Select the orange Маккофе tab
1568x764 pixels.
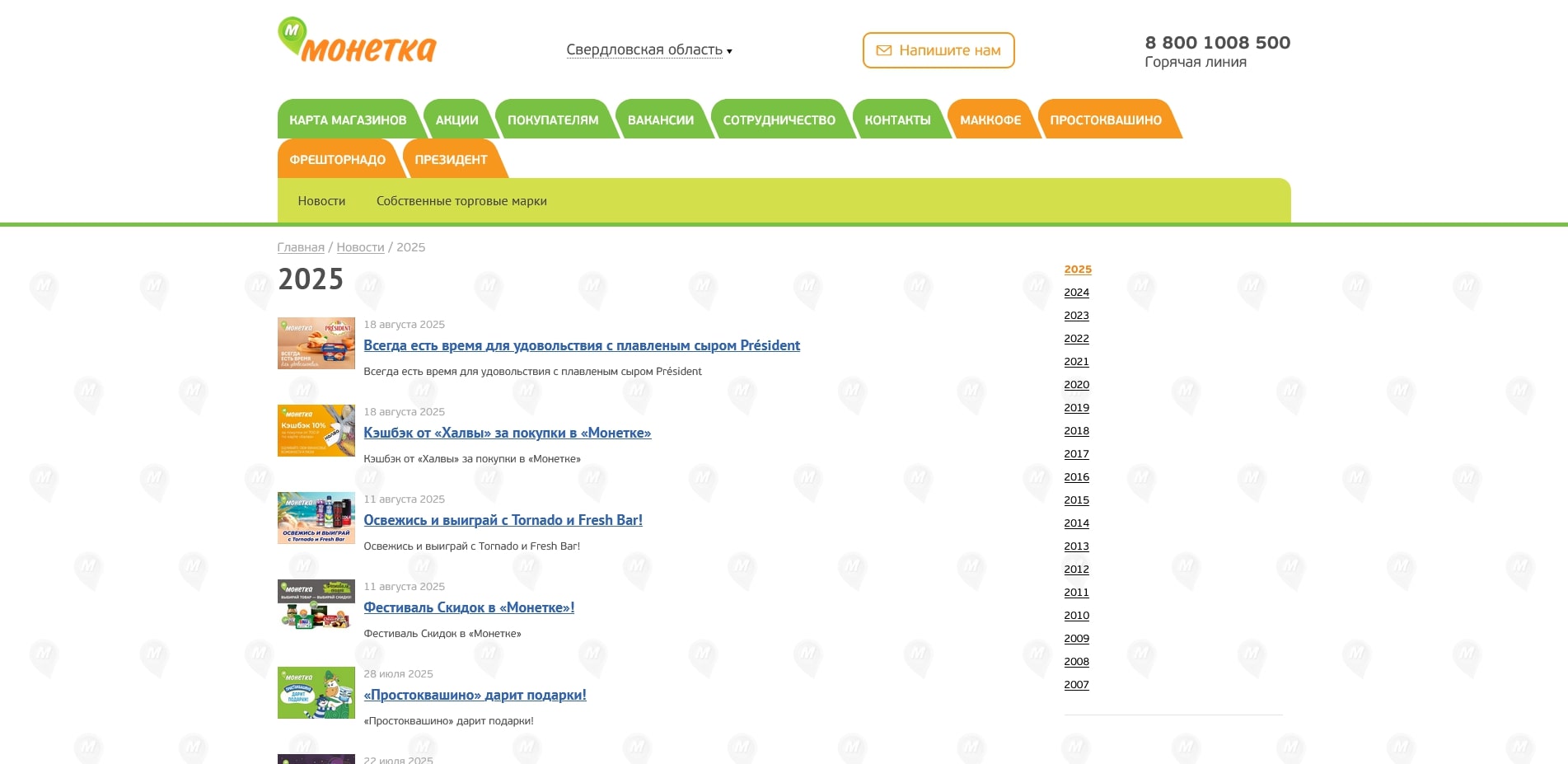click(x=990, y=120)
